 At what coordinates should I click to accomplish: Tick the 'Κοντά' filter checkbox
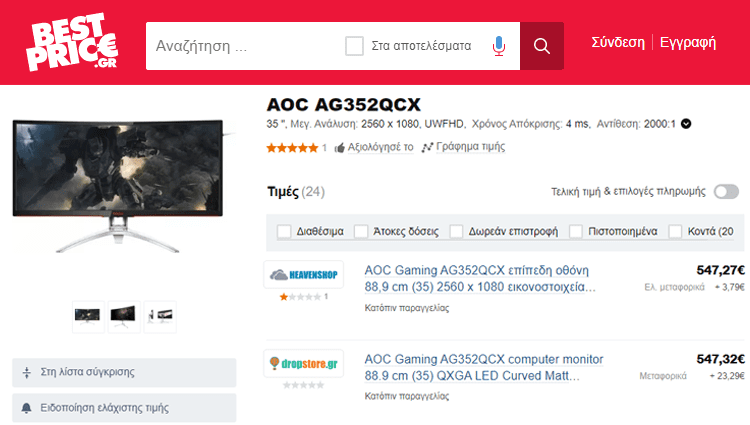(675, 231)
